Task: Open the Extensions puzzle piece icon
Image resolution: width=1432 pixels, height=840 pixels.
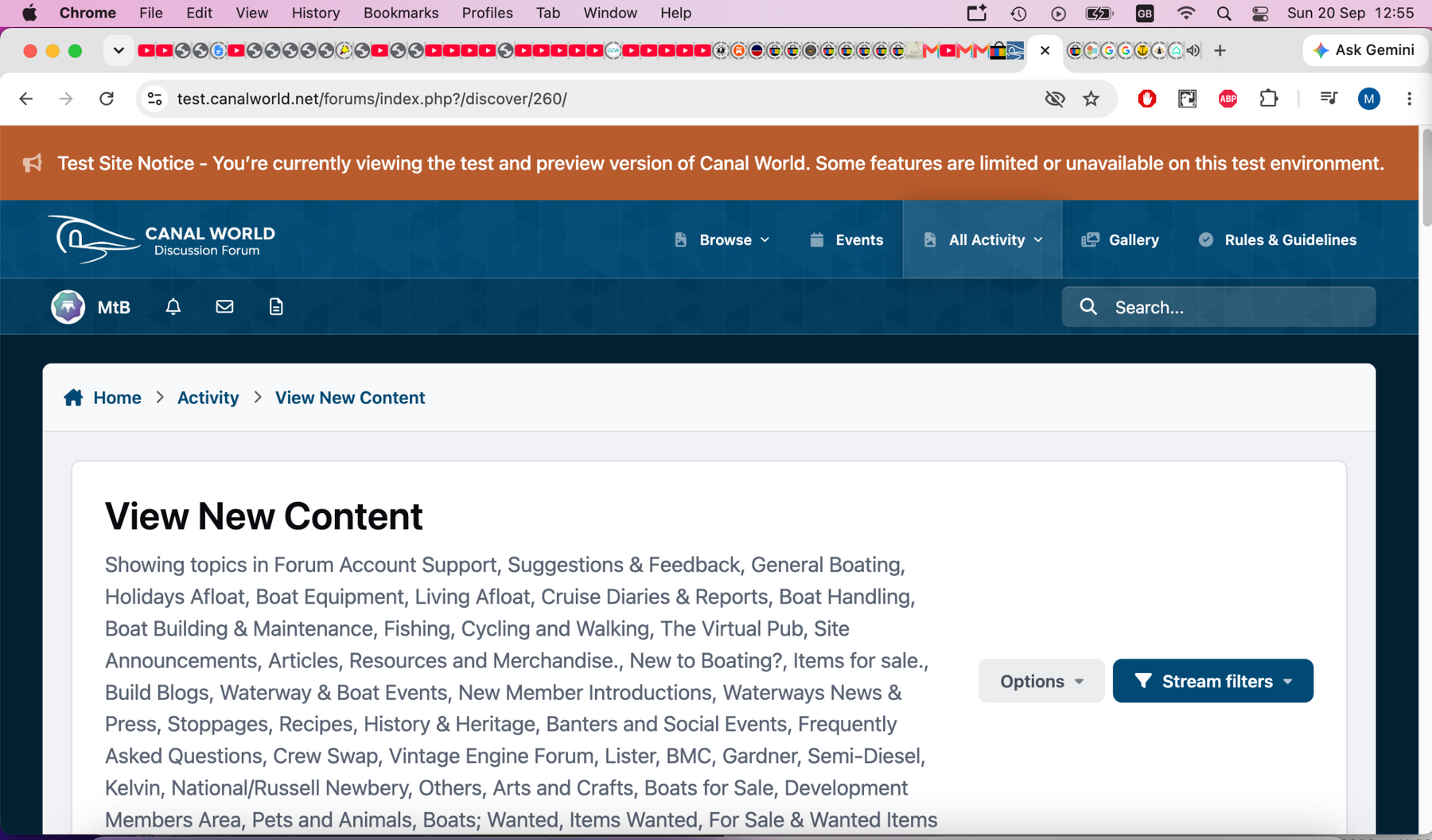Action: tap(1269, 99)
